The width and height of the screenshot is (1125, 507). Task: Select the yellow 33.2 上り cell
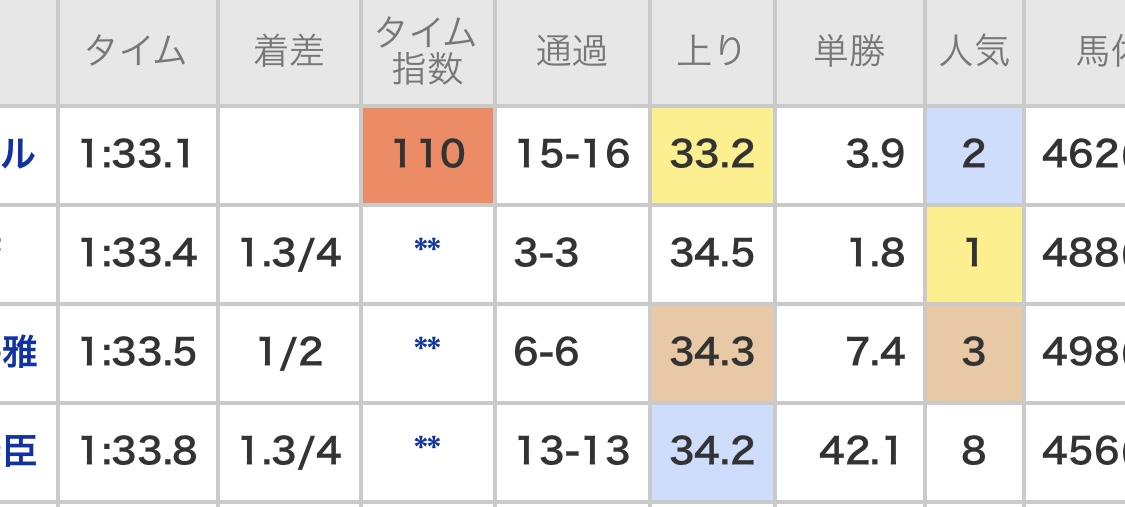point(711,155)
